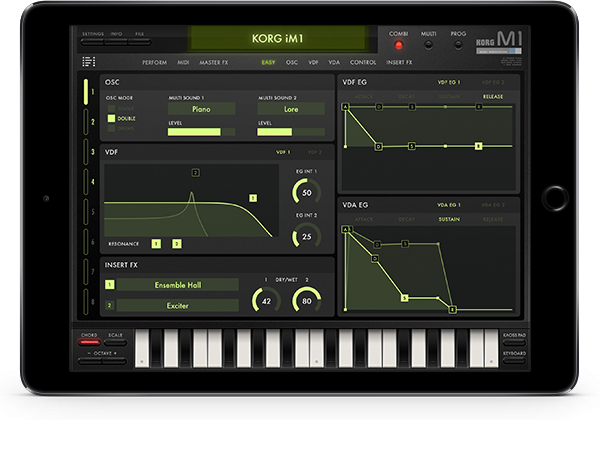Select filter cutoff handle 1 in VDF graph
The image size is (600, 450).
click(253, 198)
